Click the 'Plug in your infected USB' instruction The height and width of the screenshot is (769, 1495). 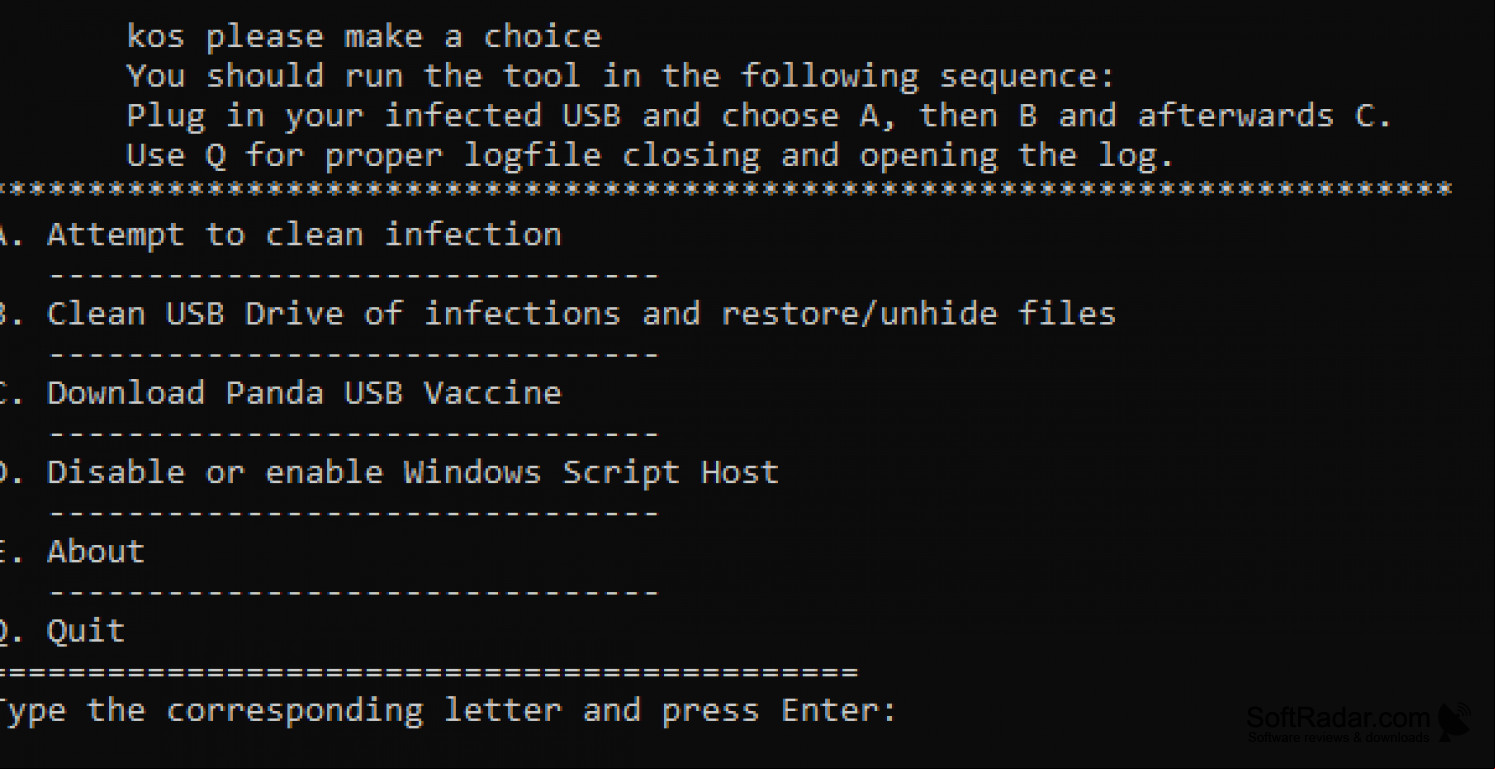[759, 116]
